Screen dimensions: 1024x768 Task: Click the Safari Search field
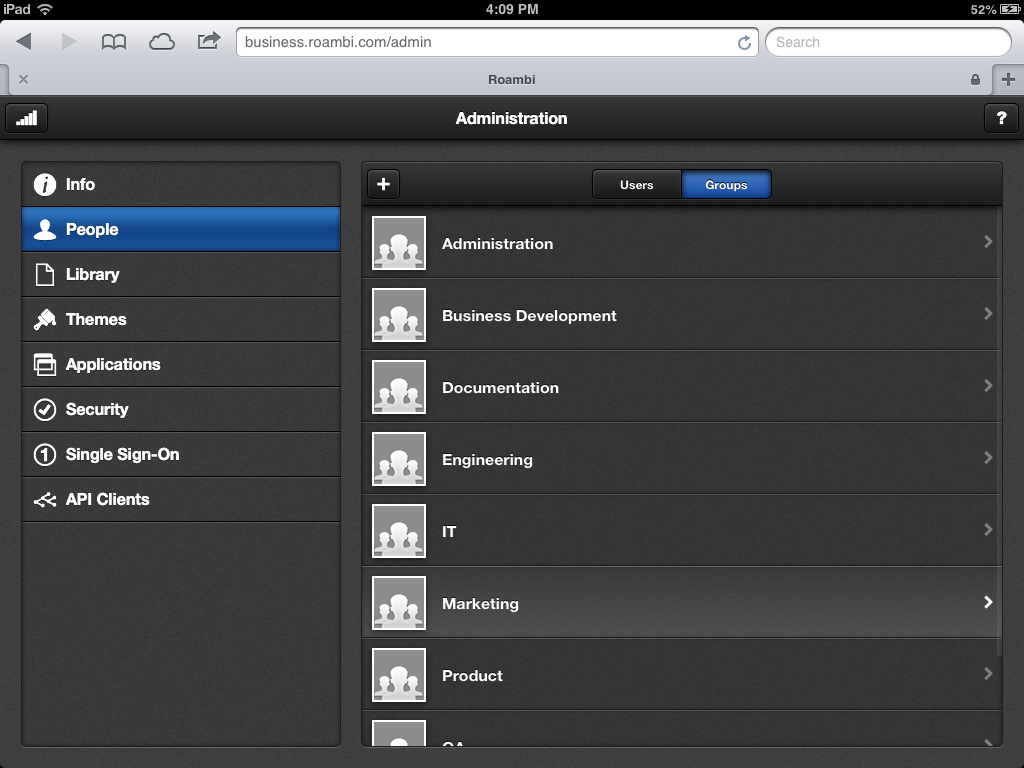click(888, 42)
